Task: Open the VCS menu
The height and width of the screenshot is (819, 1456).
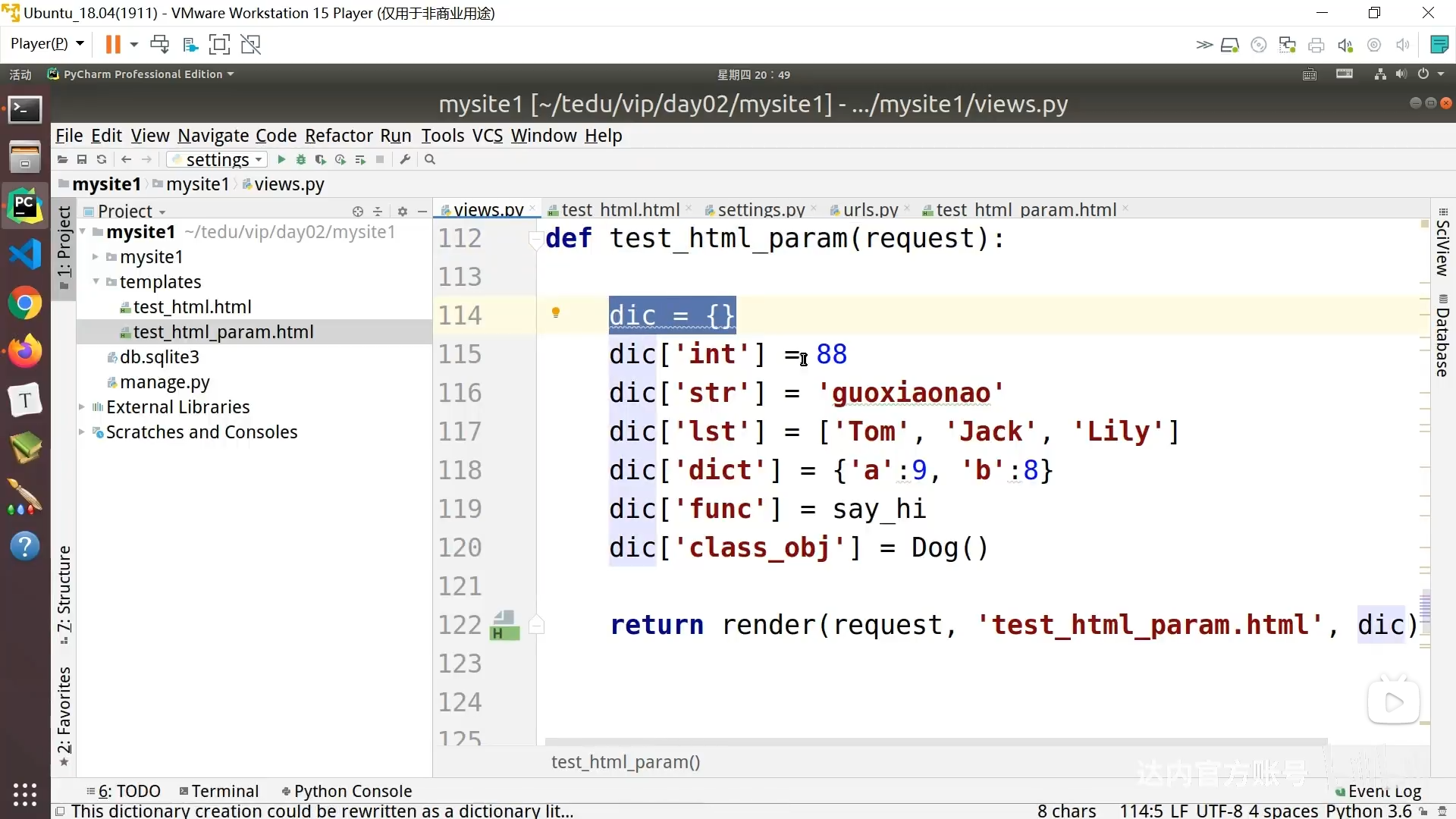Action: pyautogui.click(x=487, y=136)
